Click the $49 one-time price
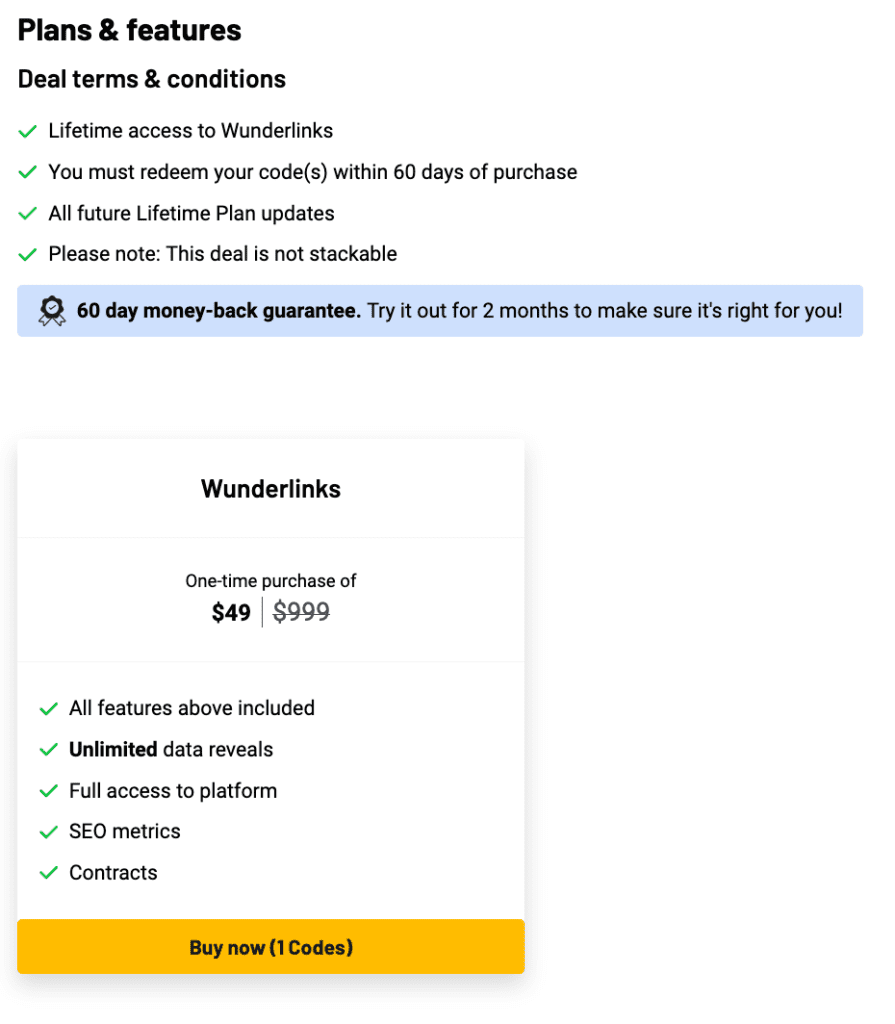This screenshot has width=895, height=1024. point(231,613)
